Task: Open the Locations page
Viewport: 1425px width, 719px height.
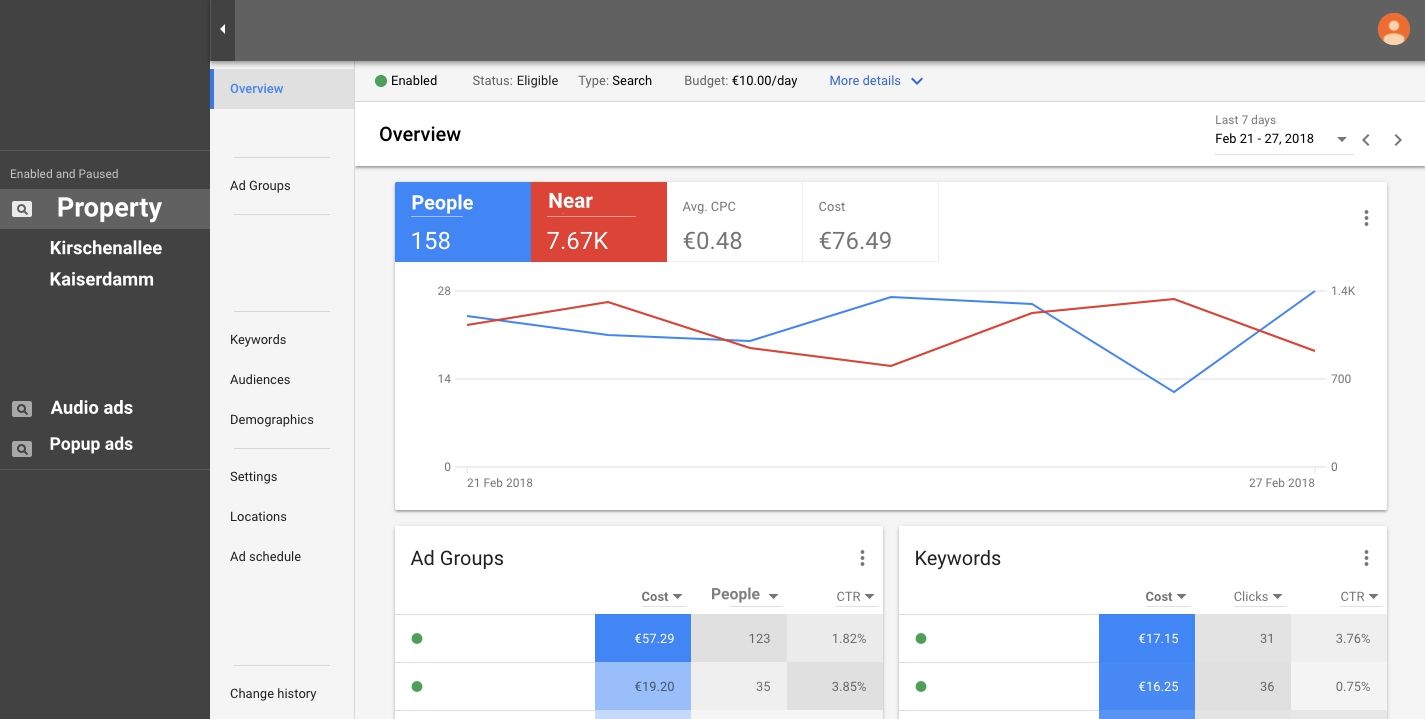Action: pyautogui.click(x=258, y=517)
